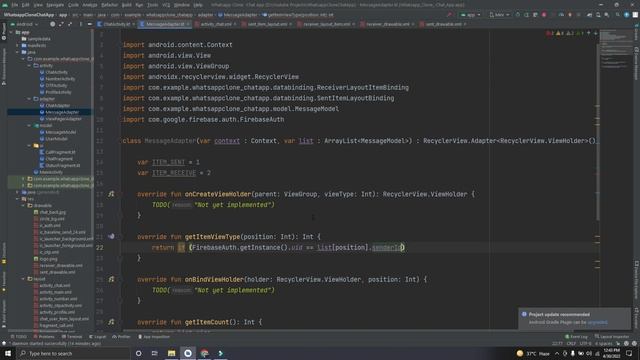Open the Edit menu
The width and height of the screenshot is (640, 360).
click(25, 5)
